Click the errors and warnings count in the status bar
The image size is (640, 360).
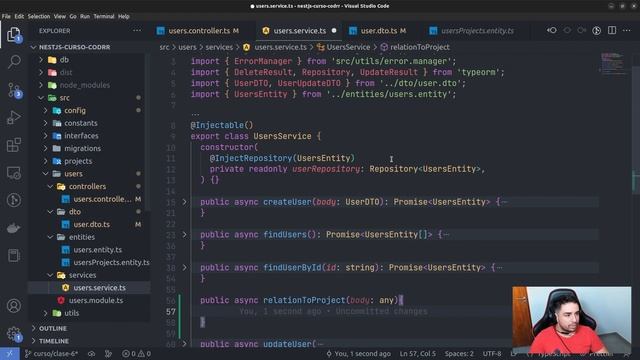tap(136, 353)
